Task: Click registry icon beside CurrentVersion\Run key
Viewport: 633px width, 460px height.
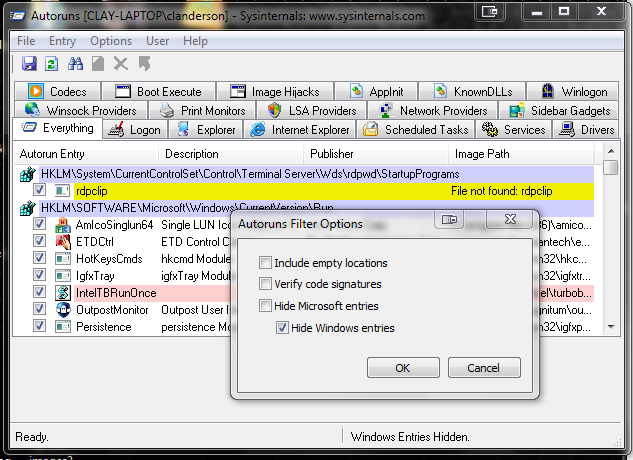Action: click(28, 208)
